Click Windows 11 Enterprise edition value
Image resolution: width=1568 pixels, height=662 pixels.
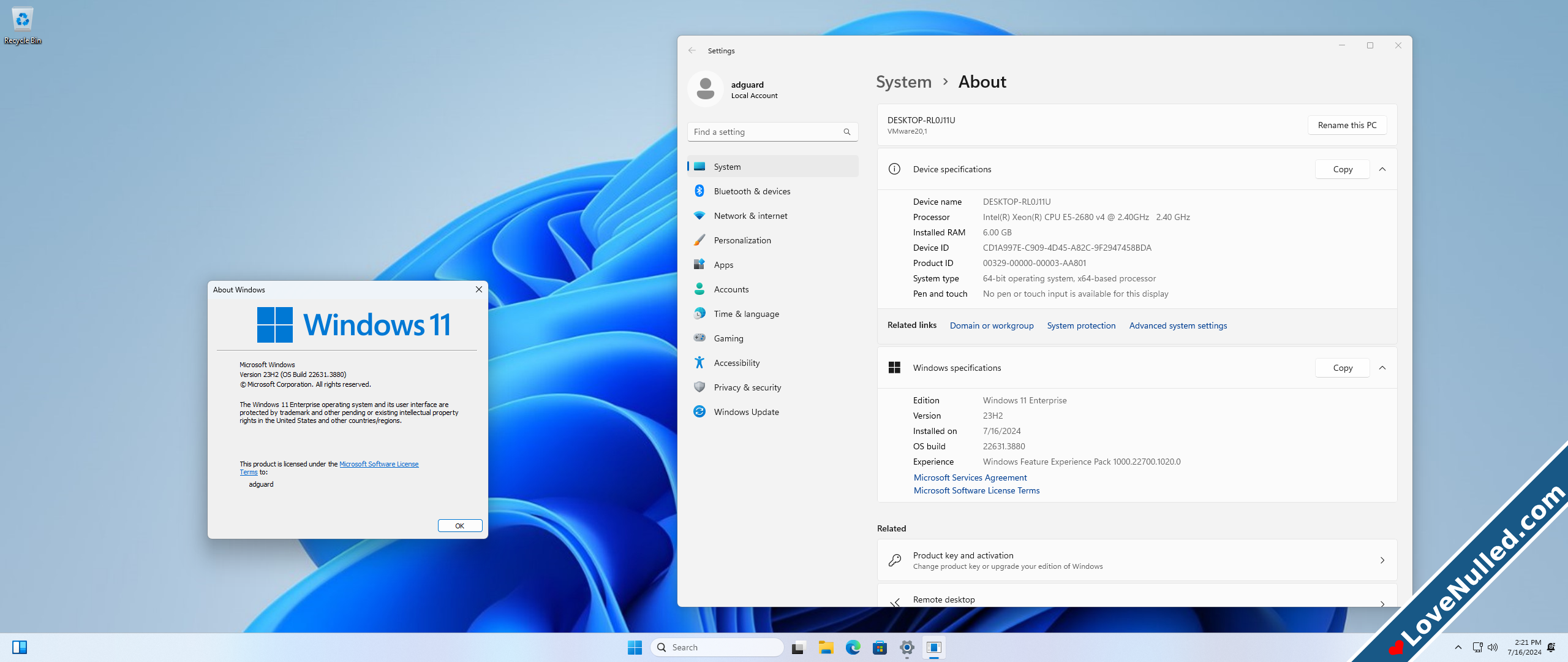[1025, 400]
